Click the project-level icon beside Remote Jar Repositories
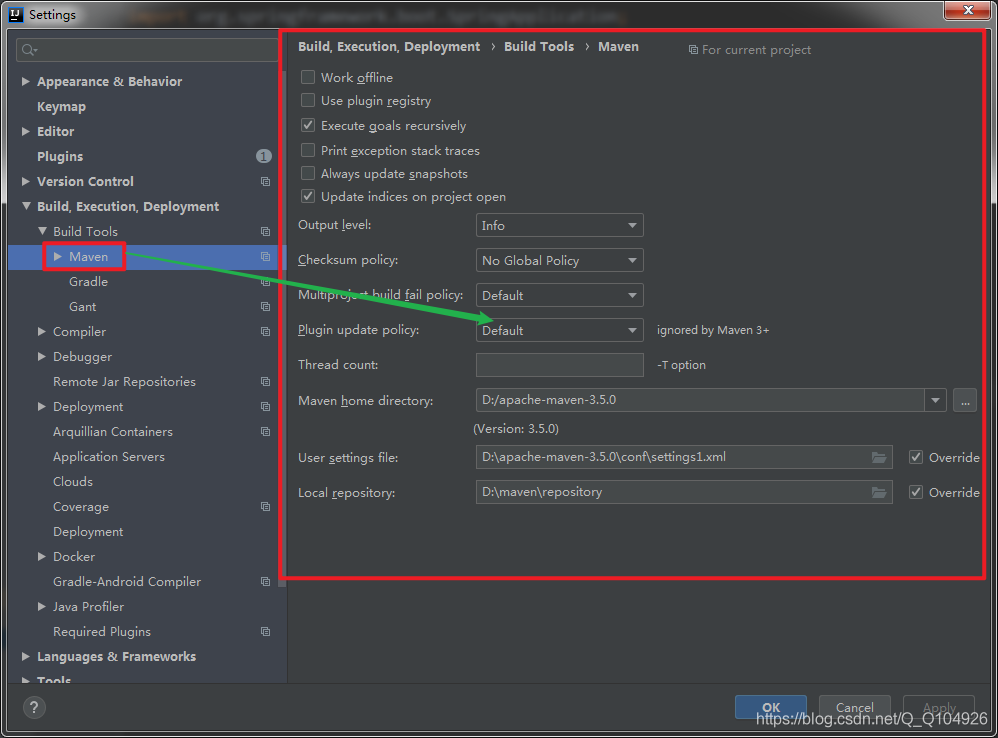The image size is (998, 738). [x=265, y=382]
